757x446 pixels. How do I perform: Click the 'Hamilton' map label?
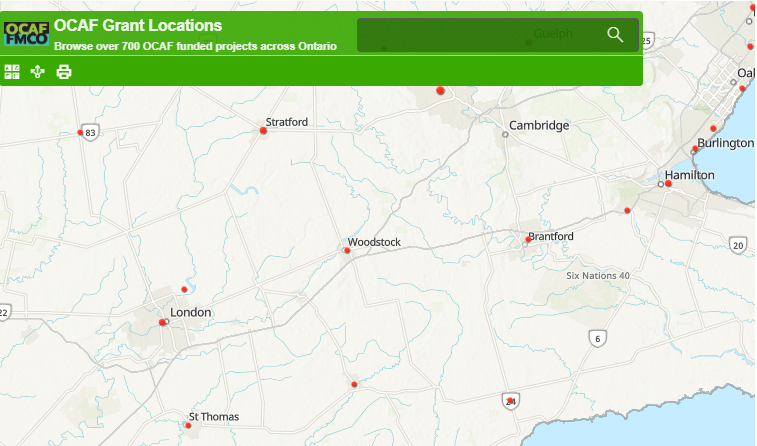click(690, 175)
